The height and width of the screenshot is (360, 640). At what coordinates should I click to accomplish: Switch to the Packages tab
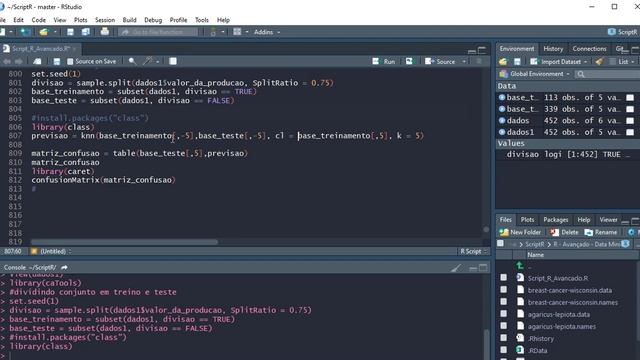(556, 220)
